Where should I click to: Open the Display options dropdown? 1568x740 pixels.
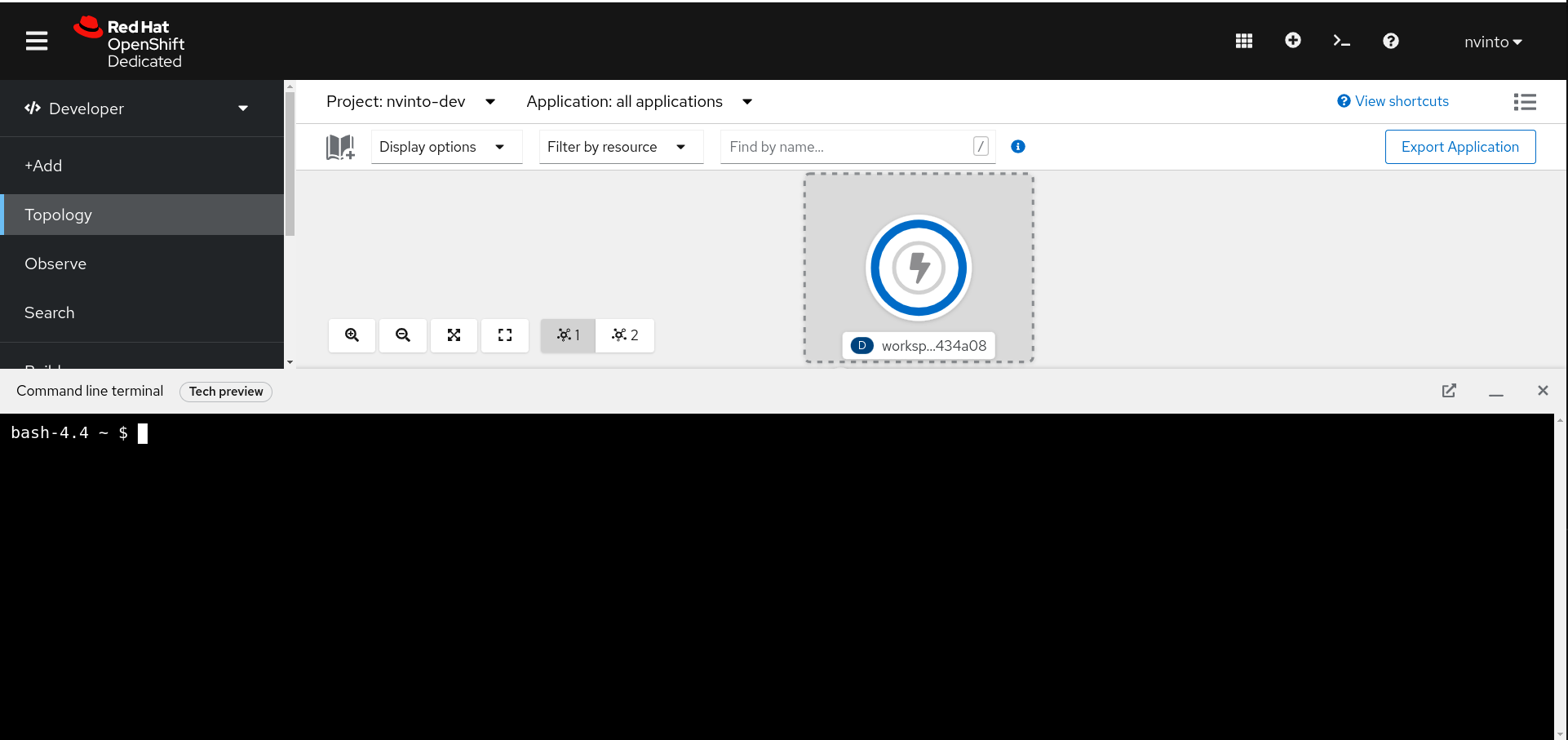point(445,147)
